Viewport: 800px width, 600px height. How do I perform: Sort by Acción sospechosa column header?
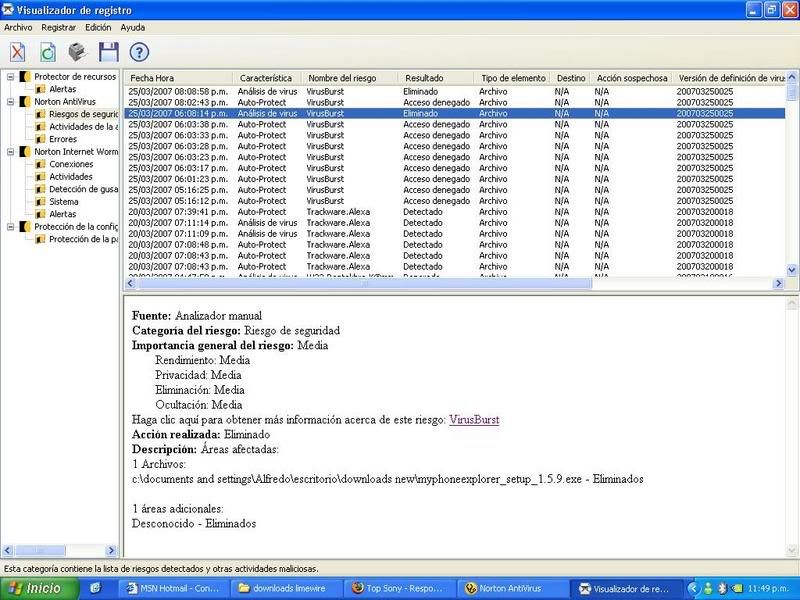(631, 78)
